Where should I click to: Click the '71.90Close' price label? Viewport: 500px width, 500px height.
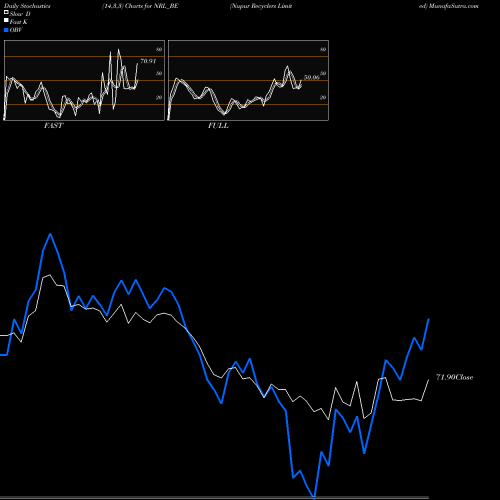coord(455,377)
